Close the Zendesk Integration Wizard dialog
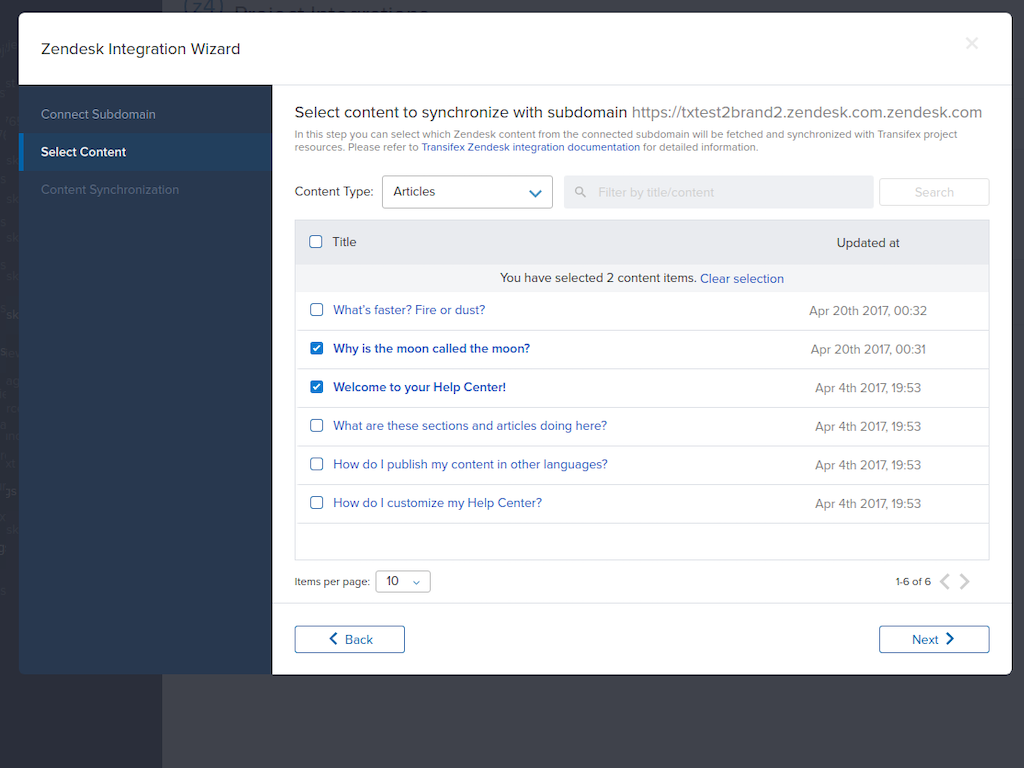The height and width of the screenshot is (768, 1024). tap(971, 43)
